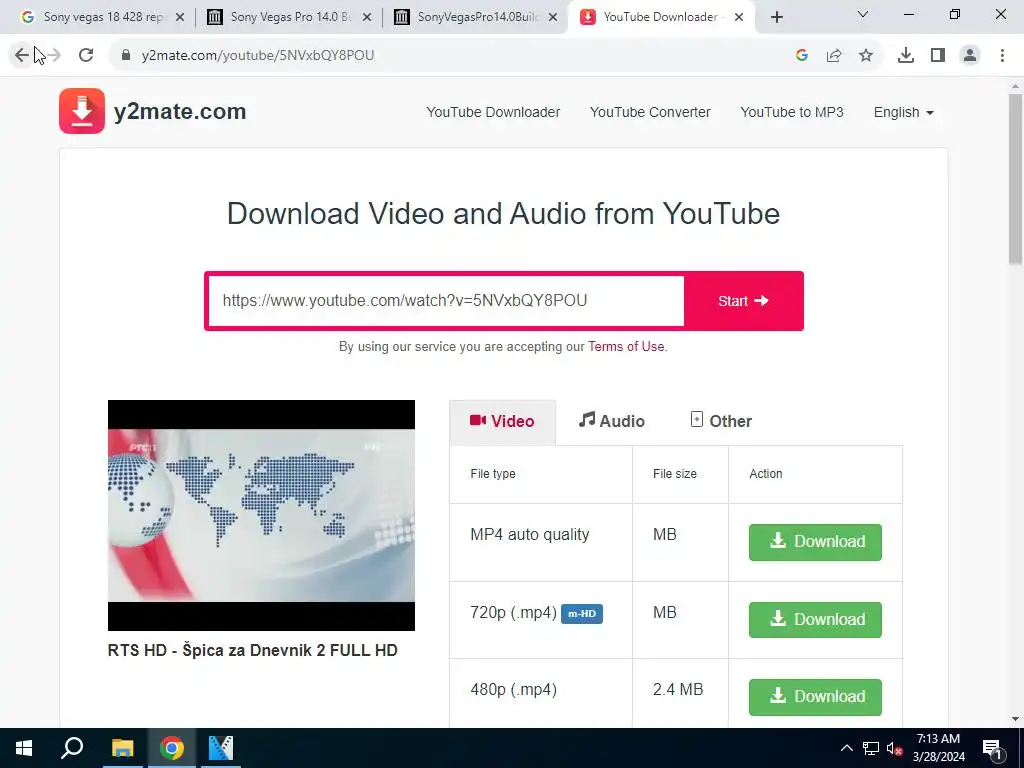The image size is (1024, 768).
Task: Click the y2mate.com site title
Action: point(180,112)
